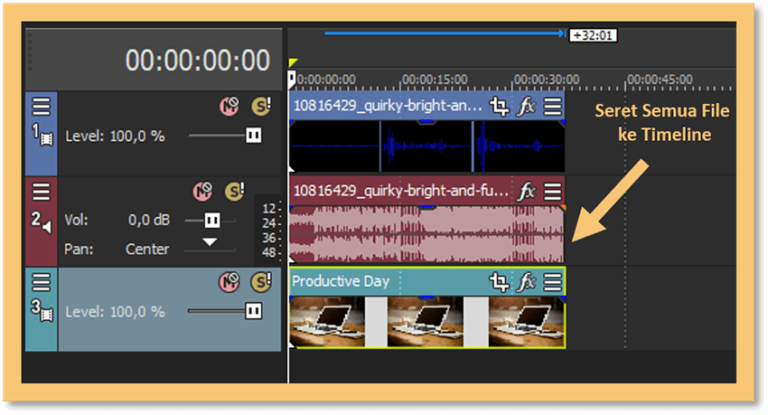Solo video track 1
Image resolution: width=768 pixels, height=415 pixels.
261,106
